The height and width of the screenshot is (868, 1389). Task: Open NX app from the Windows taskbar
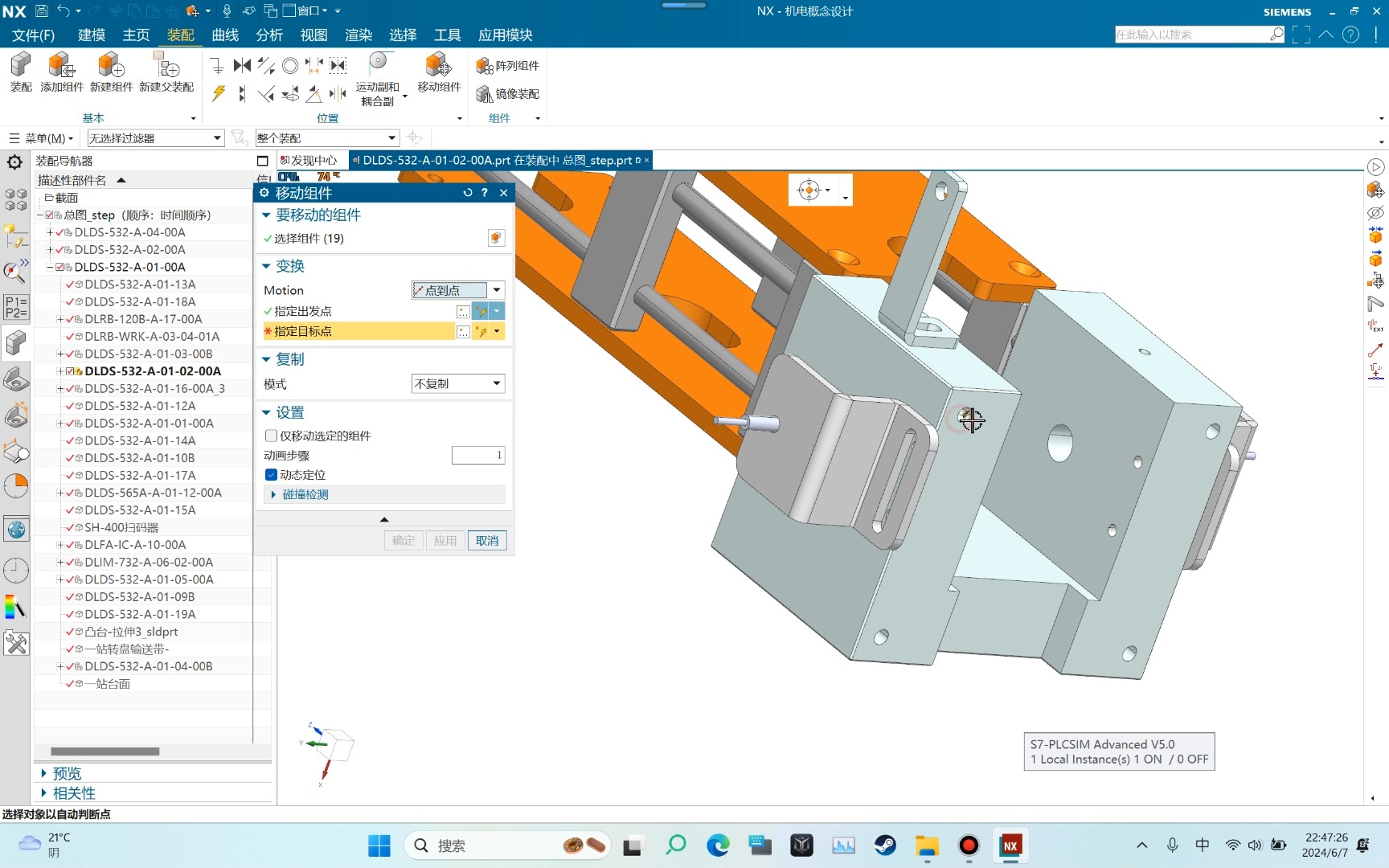(1010, 845)
